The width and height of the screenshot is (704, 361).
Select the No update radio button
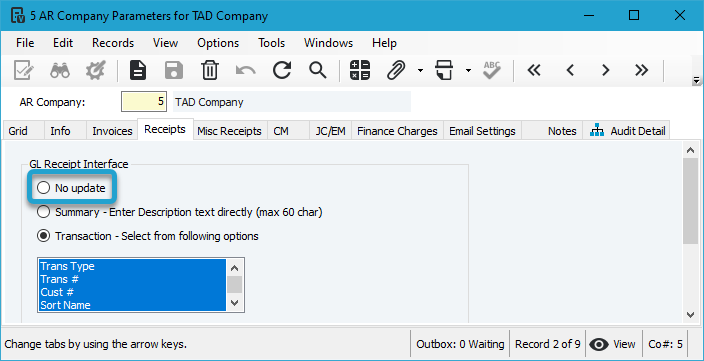click(43, 188)
